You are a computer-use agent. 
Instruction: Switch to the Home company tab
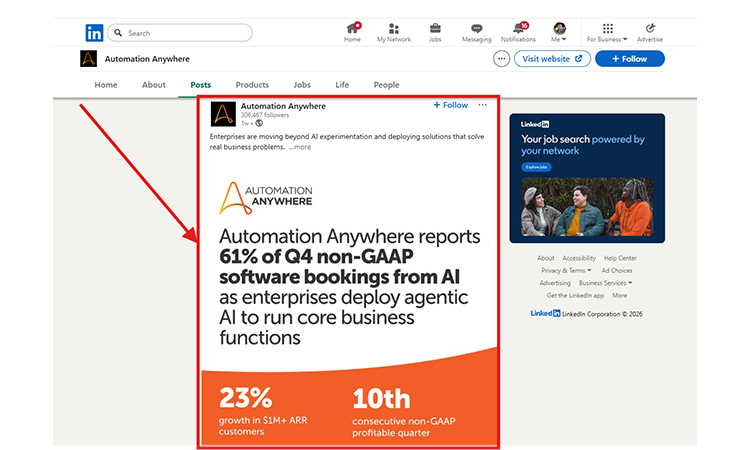[106, 85]
